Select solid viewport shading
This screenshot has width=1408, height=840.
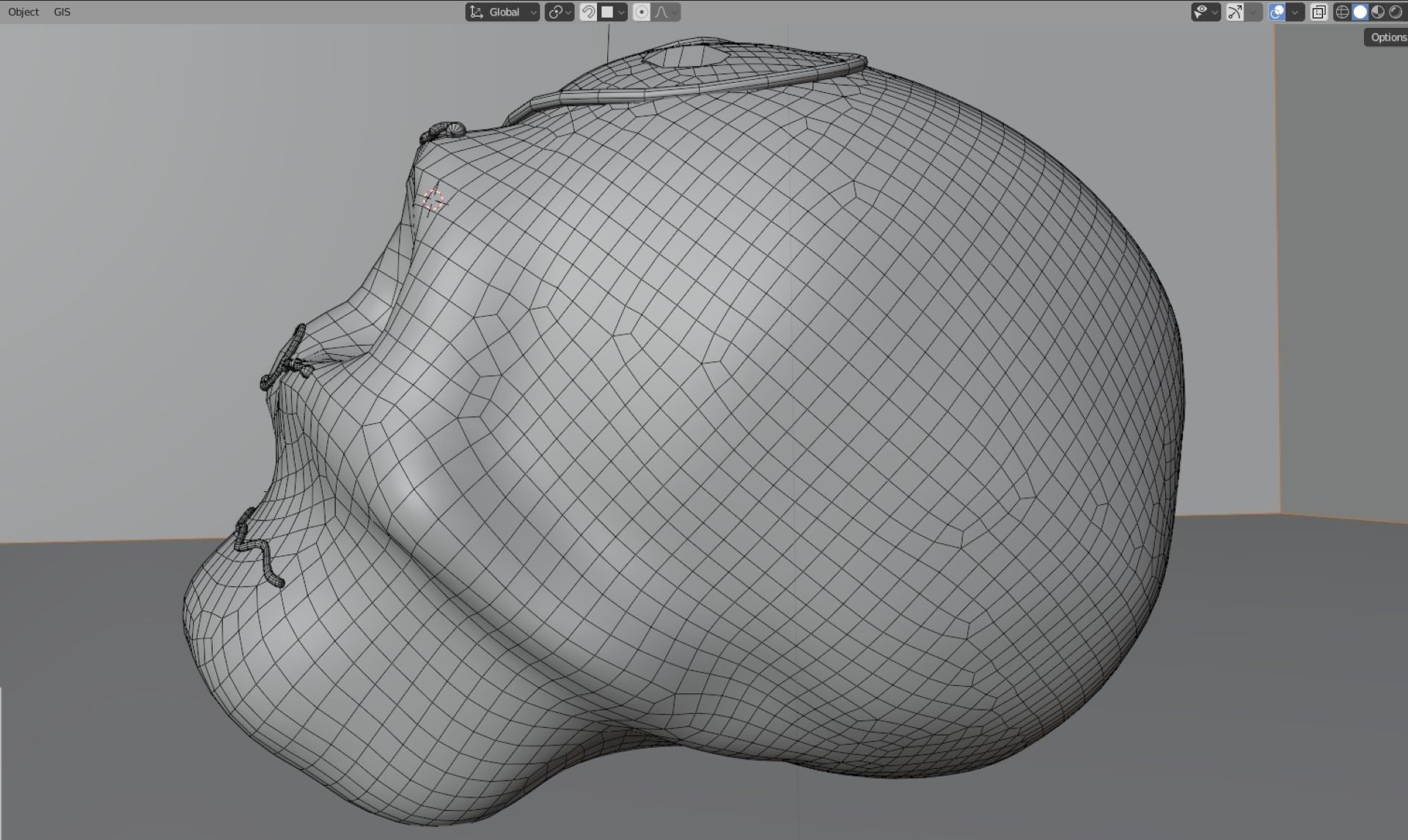(1360, 12)
